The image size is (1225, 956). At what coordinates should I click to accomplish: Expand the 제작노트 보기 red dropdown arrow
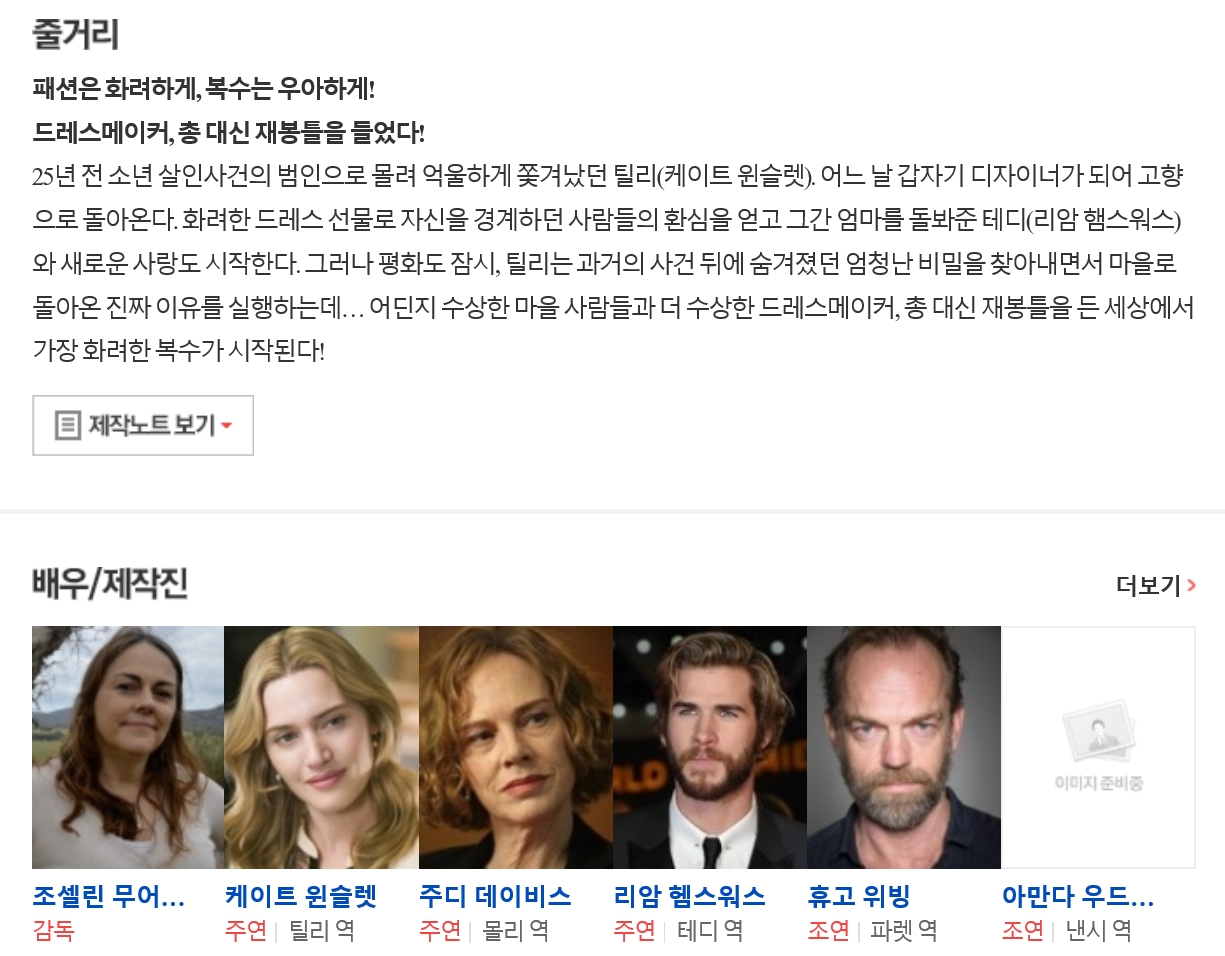pos(227,426)
